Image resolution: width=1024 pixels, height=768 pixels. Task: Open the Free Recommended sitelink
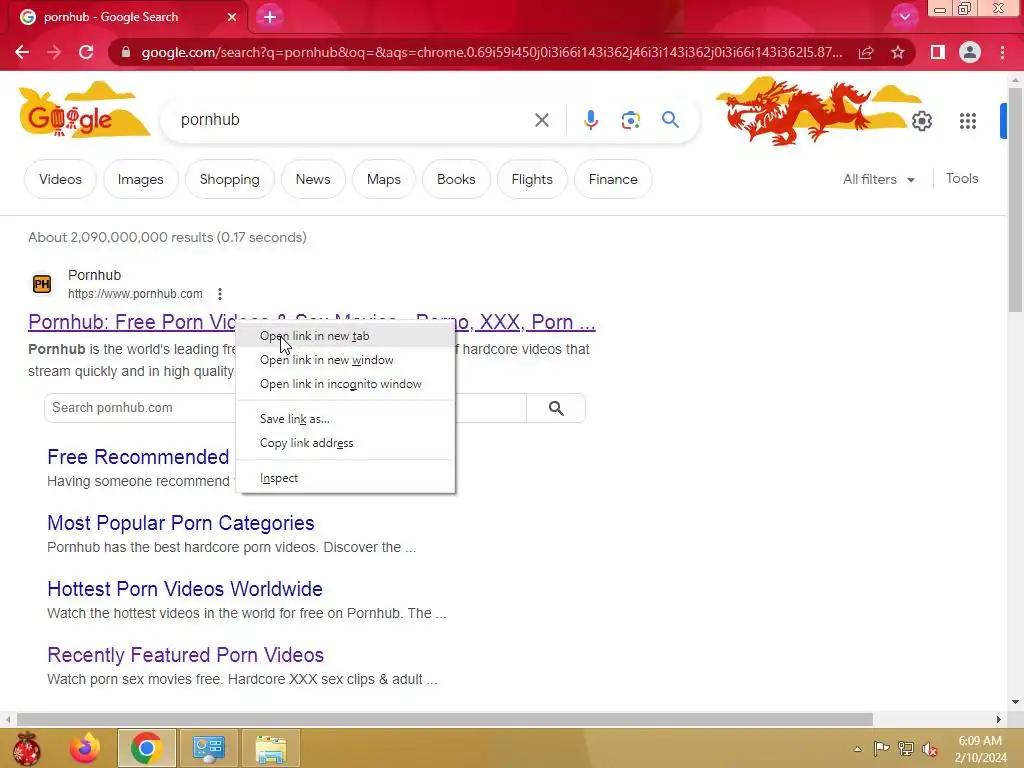point(138,457)
